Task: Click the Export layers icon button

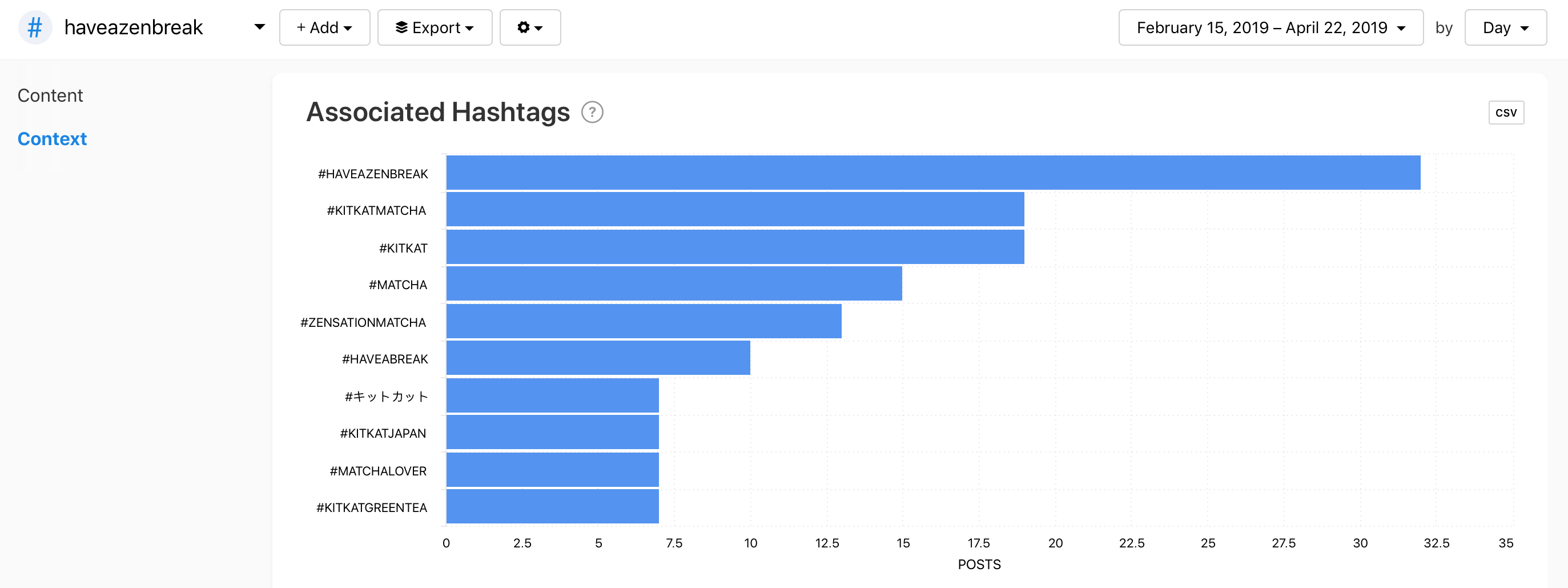Action: click(x=435, y=27)
